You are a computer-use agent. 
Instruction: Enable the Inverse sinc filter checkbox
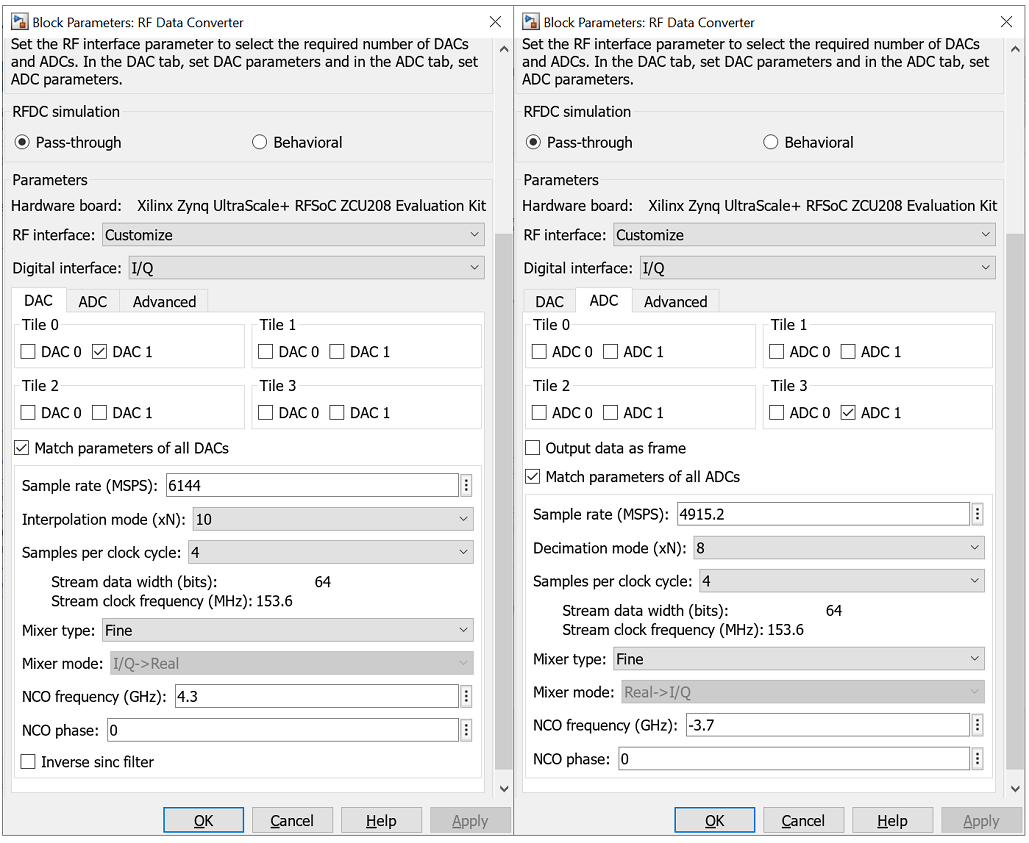29,762
